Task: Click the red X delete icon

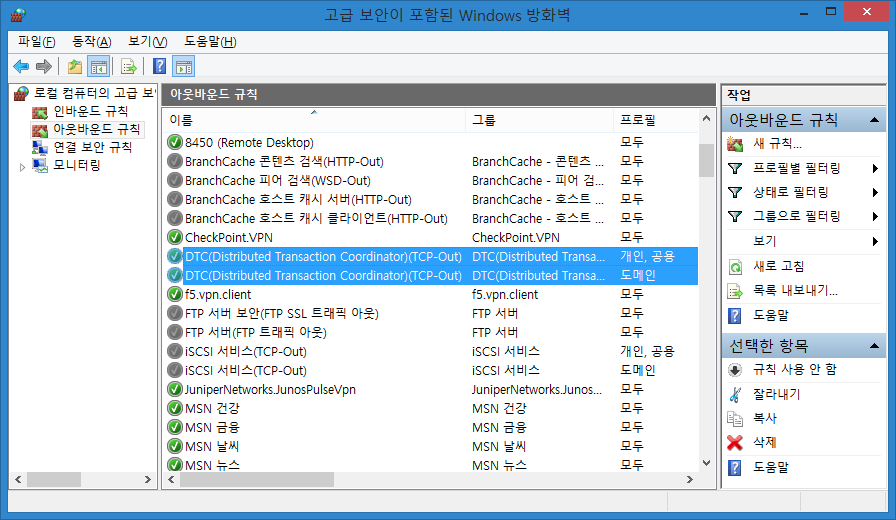Action: click(735, 443)
